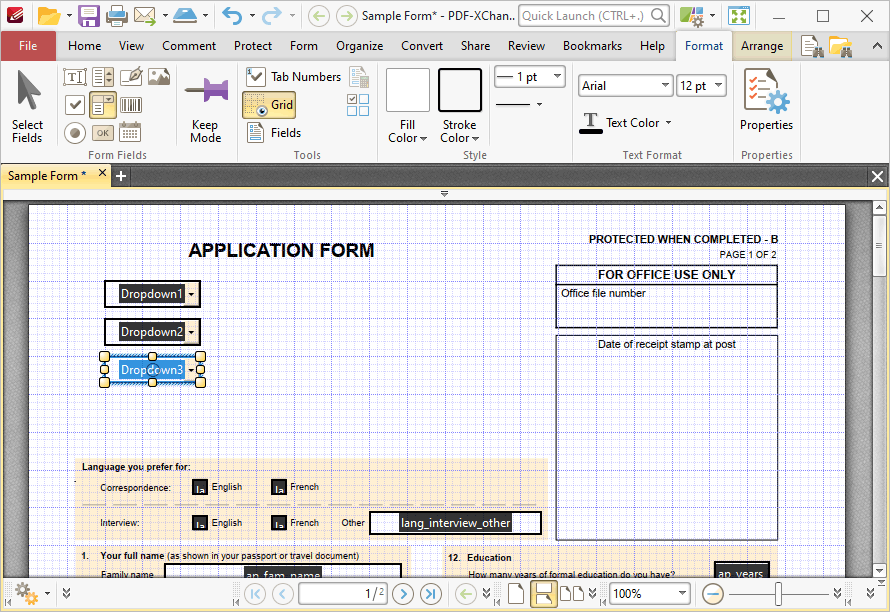The height and width of the screenshot is (612, 890).
Task: Open the File backstage menu
Action: click(x=28, y=45)
